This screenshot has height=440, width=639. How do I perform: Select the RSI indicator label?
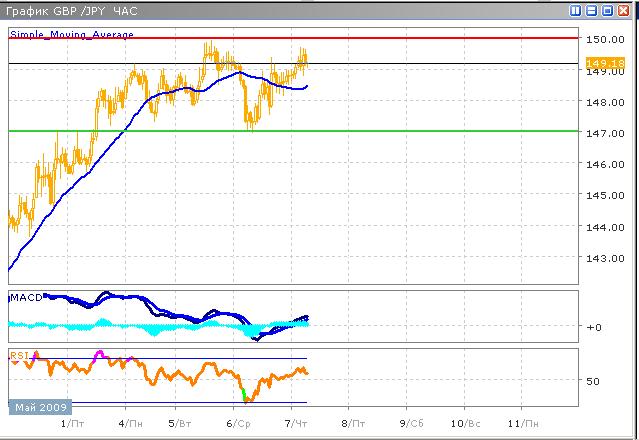coord(19,355)
